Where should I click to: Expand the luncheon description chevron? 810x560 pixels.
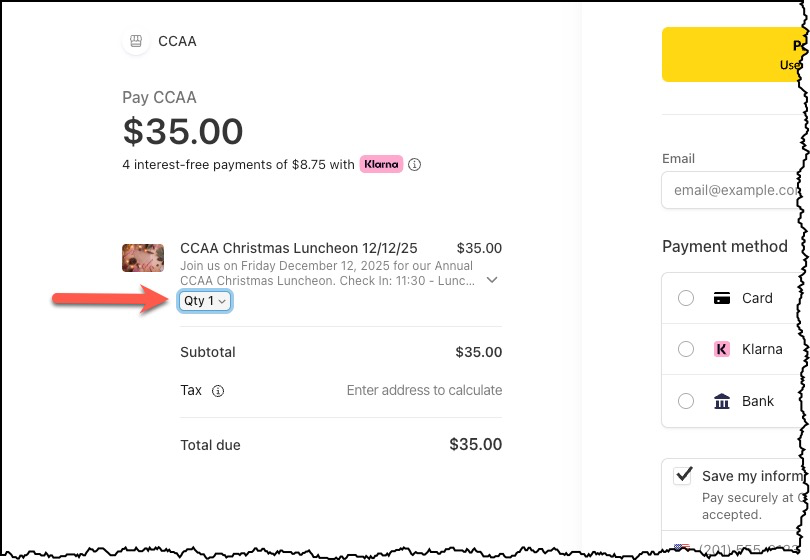tap(492, 280)
